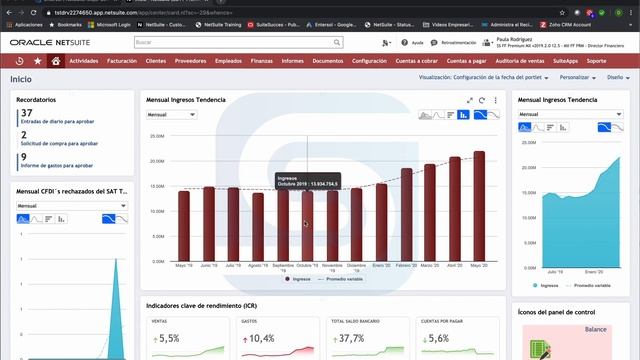Click the search magnifier icon
Viewport: 640px width, 360px height.
(337, 42)
